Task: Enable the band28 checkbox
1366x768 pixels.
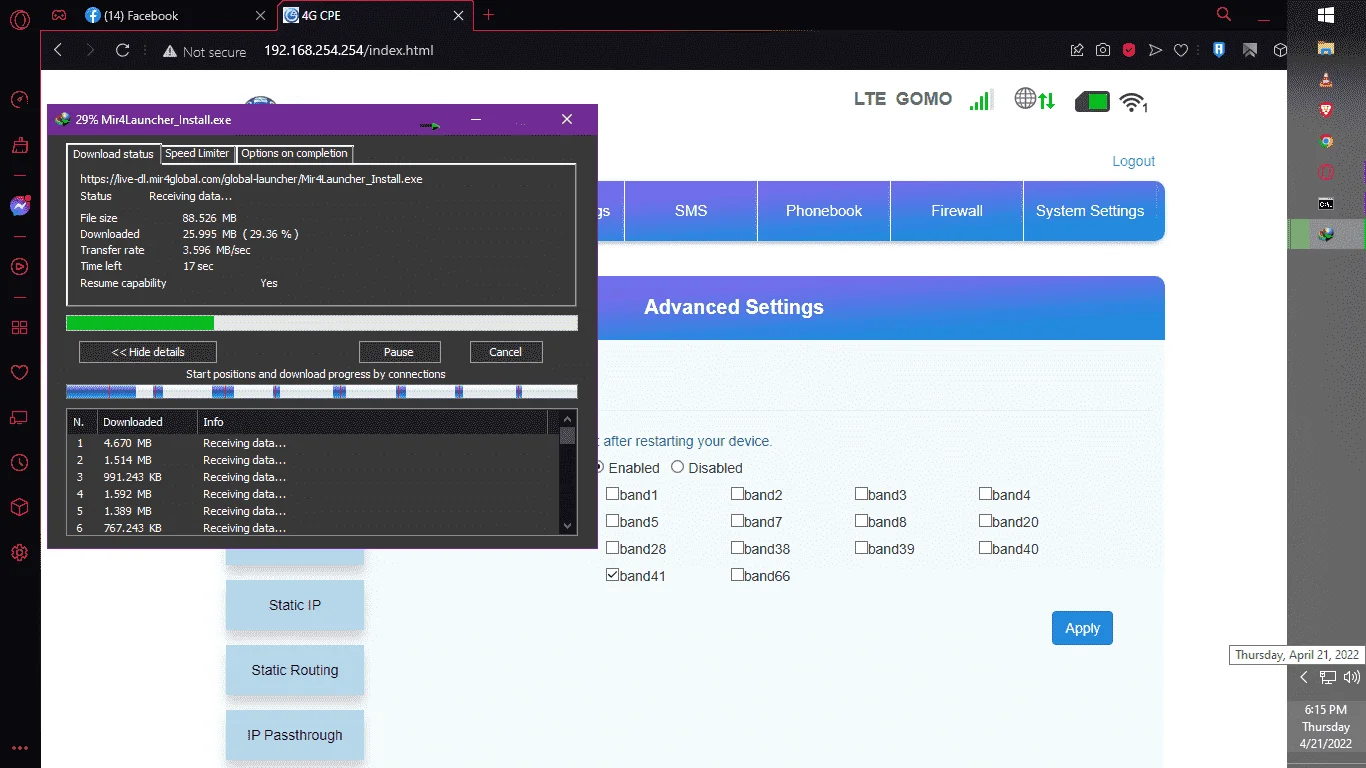Action: pos(612,548)
